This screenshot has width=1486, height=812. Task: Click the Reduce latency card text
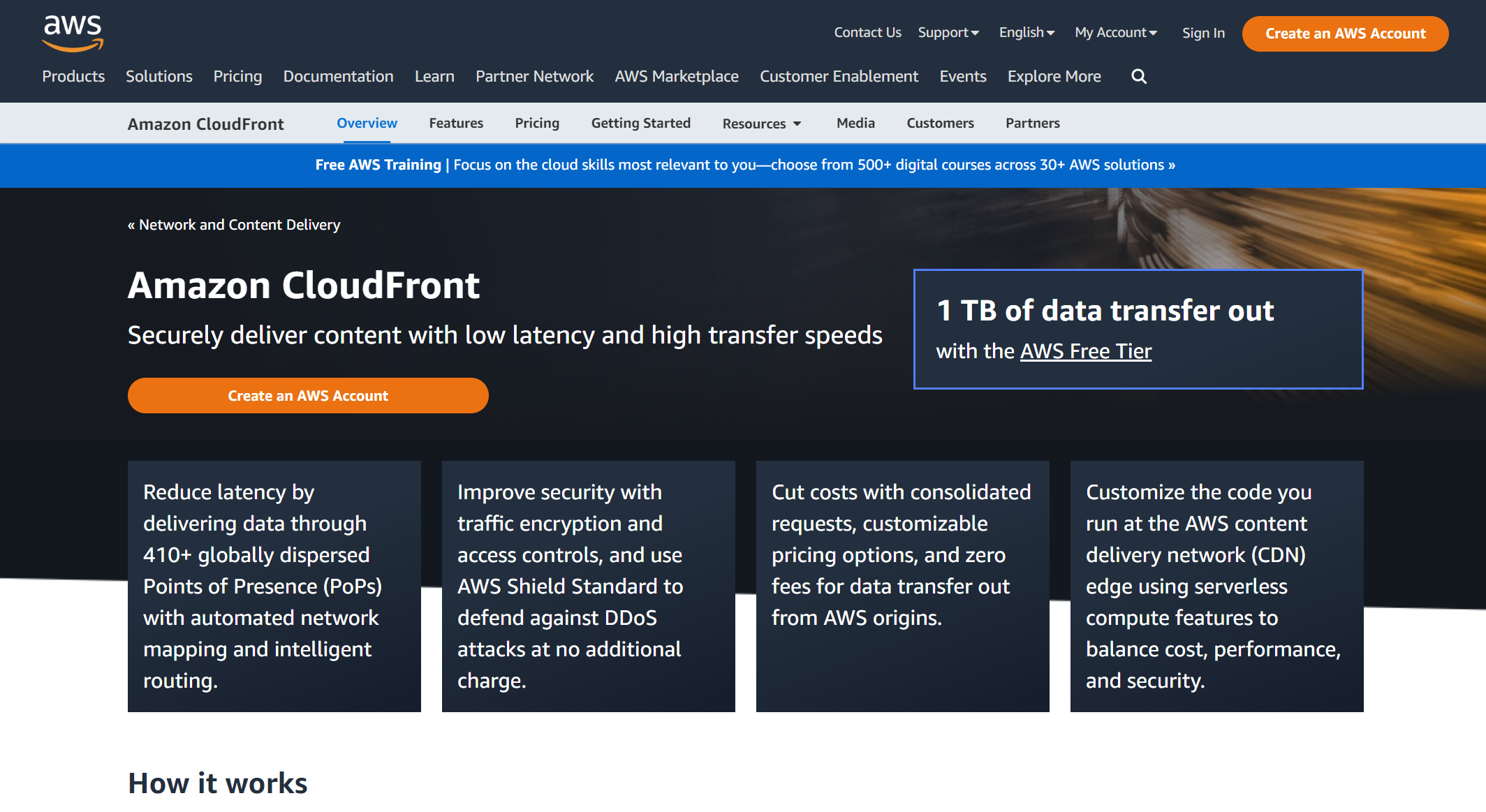(263, 586)
